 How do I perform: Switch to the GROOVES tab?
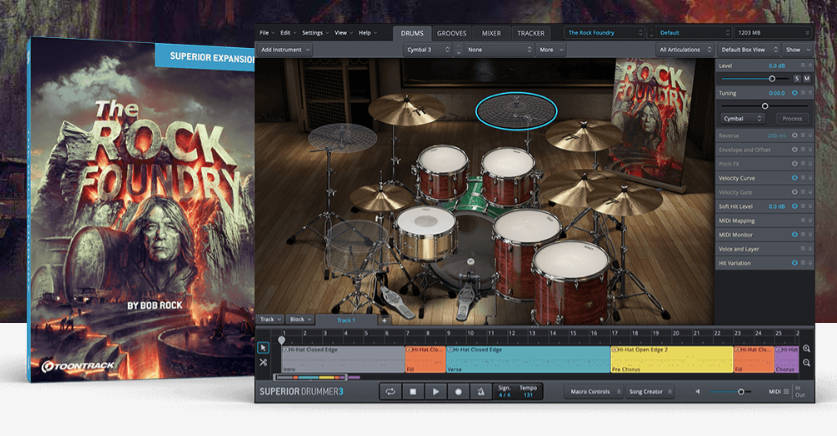coord(452,33)
